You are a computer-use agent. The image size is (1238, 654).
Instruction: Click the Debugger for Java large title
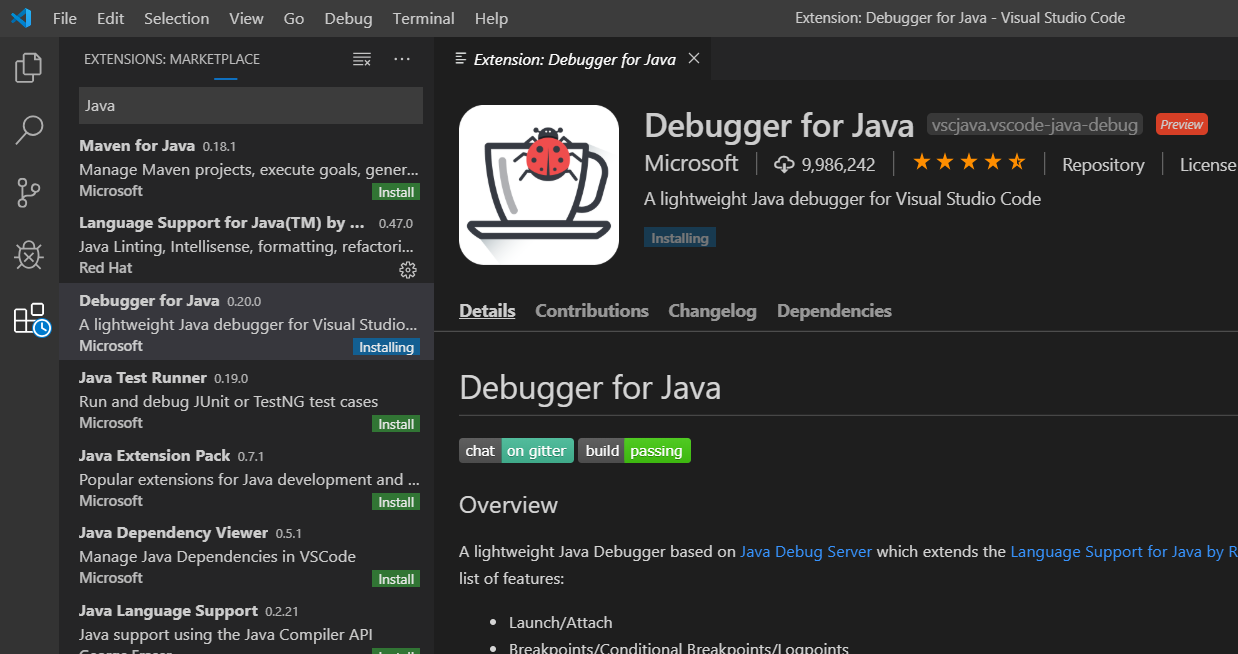point(779,125)
